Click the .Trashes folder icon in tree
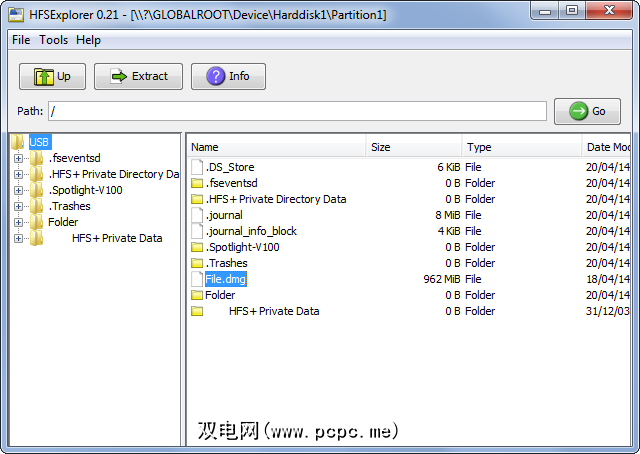The height and width of the screenshot is (454, 640). pyautogui.click(x=36, y=206)
